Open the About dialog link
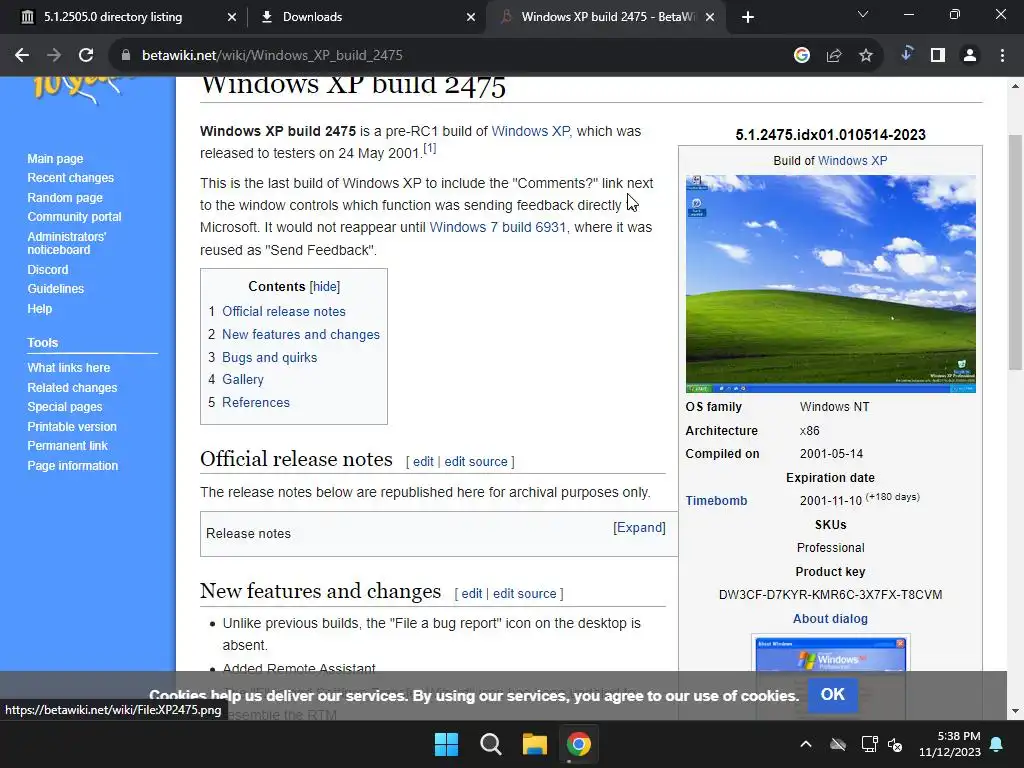 [x=830, y=618]
